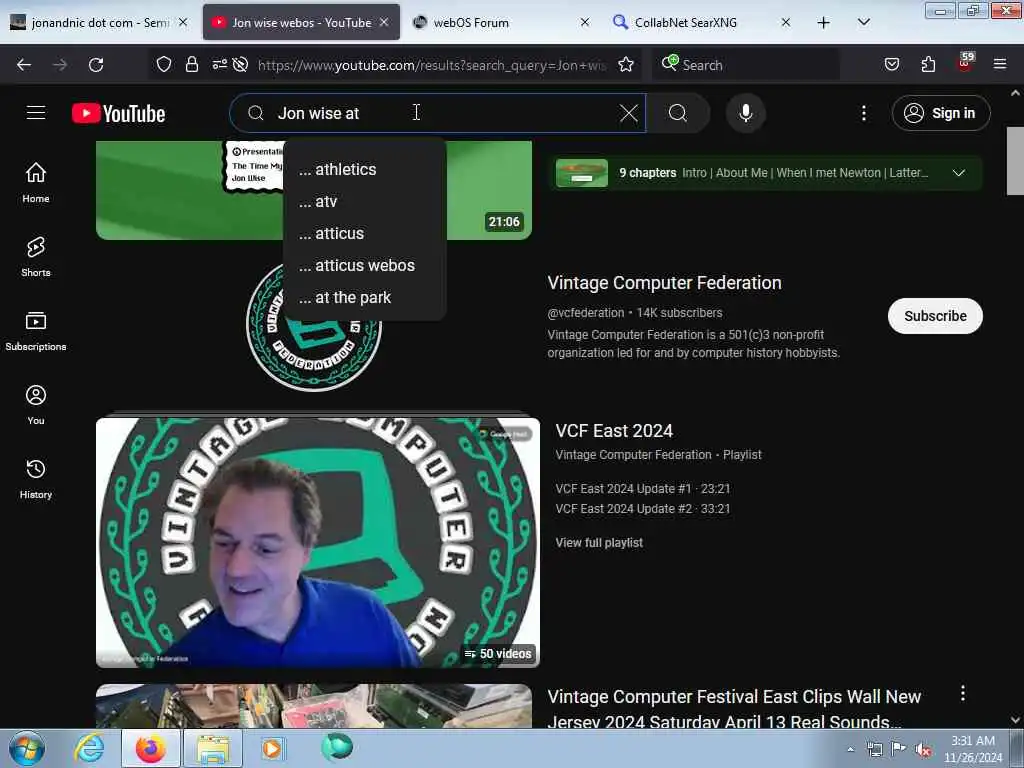
Task: Open You section in sidebar
Action: (x=36, y=405)
